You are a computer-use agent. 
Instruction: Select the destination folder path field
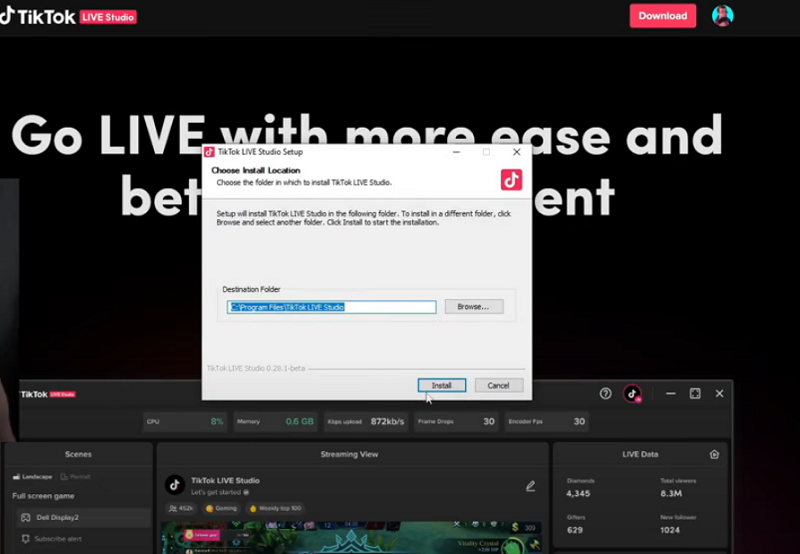332,307
